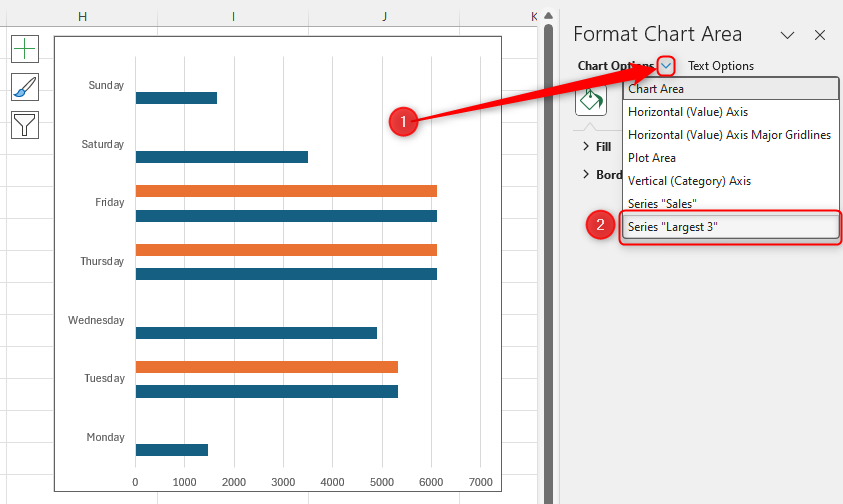Open the Chart Styles paintbrush button

[25, 87]
